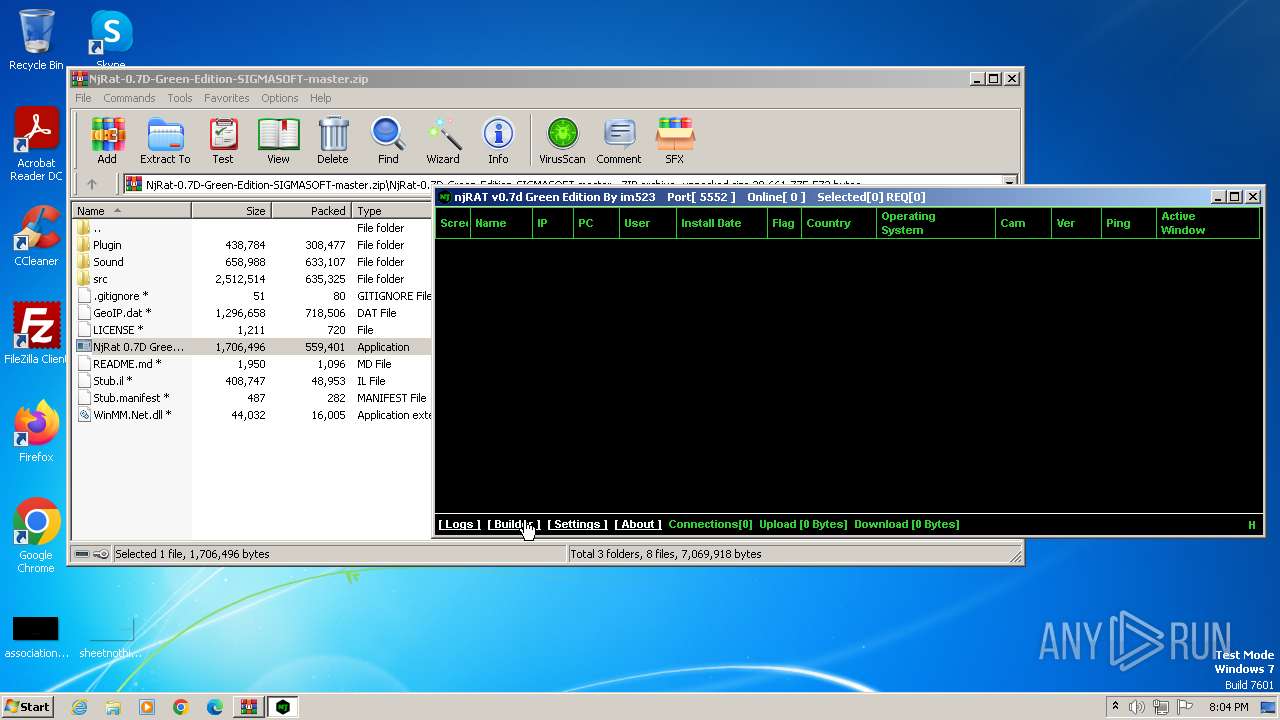Sort files by Name column header
This screenshot has height=720, width=1280.
[x=131, y=211]
